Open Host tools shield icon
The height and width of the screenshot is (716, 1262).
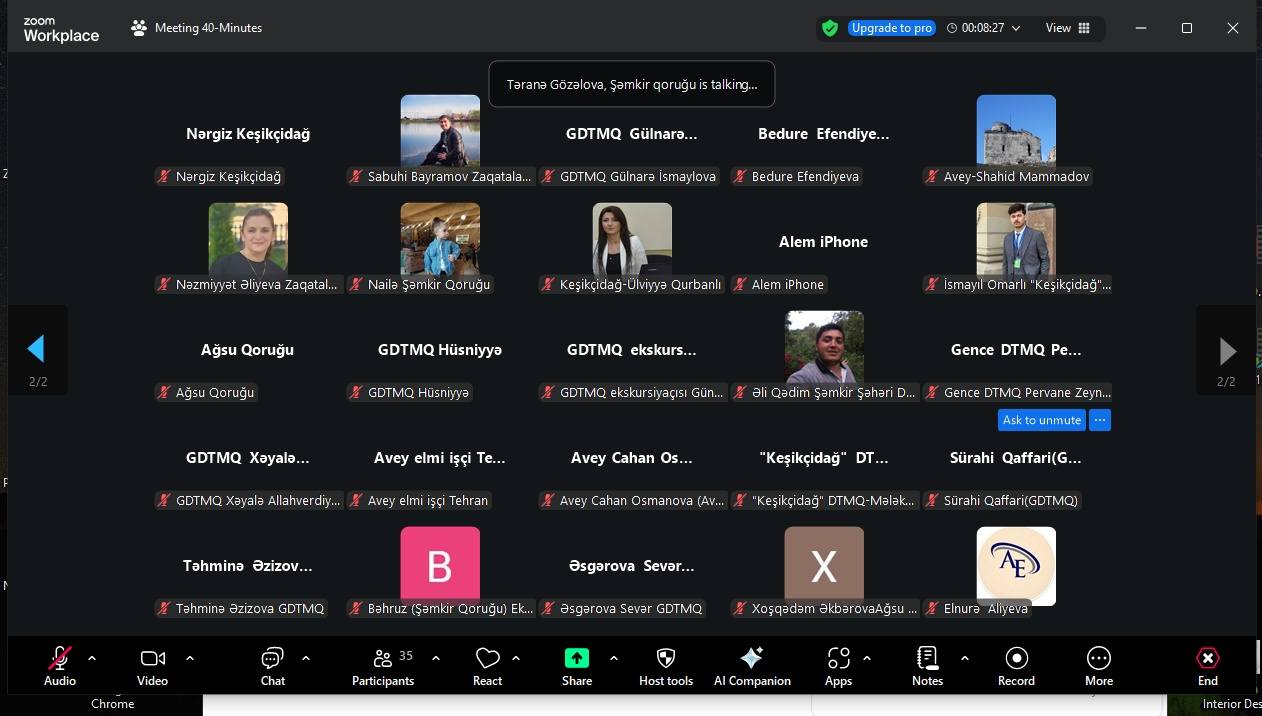click(x=665, y=666)
